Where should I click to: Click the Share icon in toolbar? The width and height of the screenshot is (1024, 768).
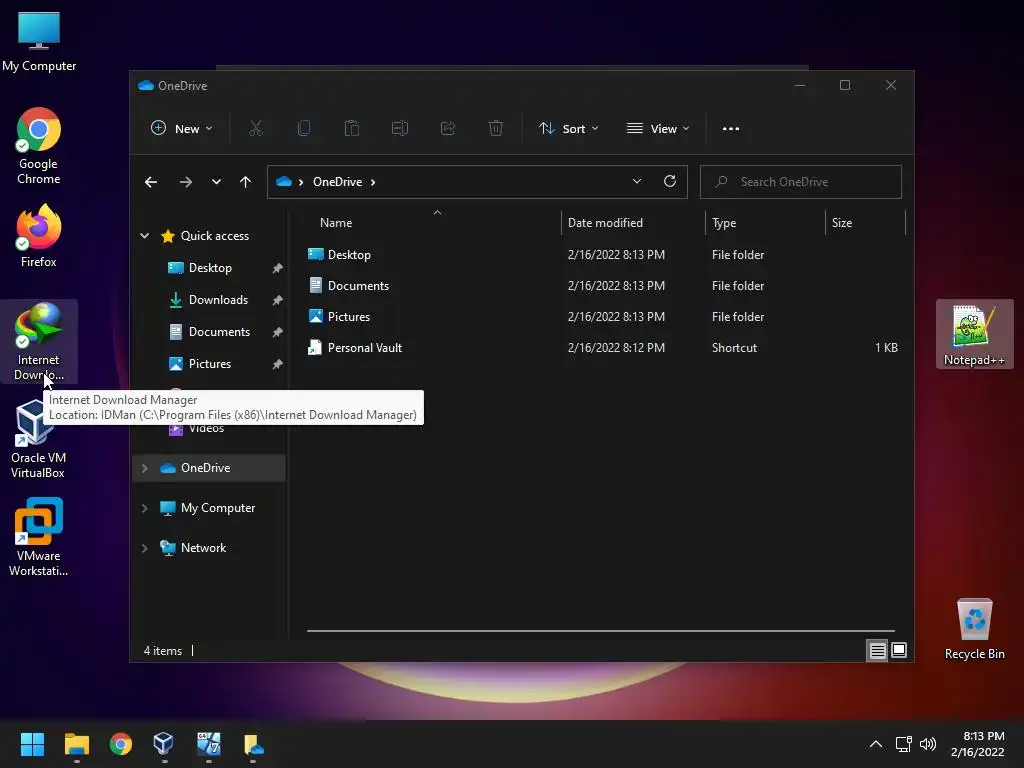tap(448, 129)
